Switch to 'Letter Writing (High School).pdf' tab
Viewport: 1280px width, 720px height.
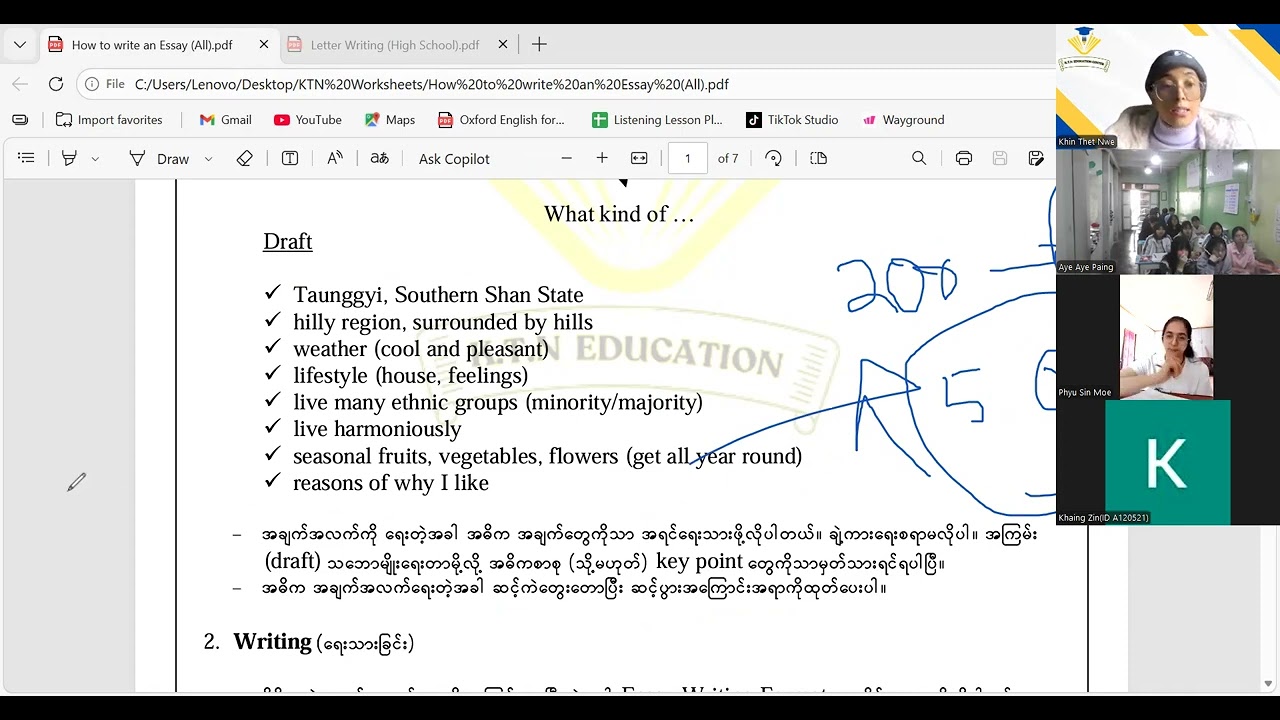[395, 45]
